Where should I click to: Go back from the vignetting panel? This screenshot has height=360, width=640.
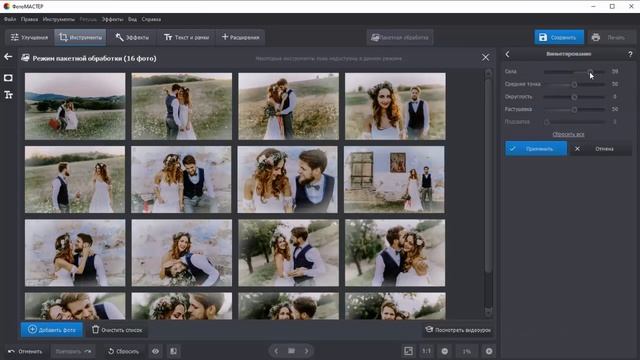507,54
